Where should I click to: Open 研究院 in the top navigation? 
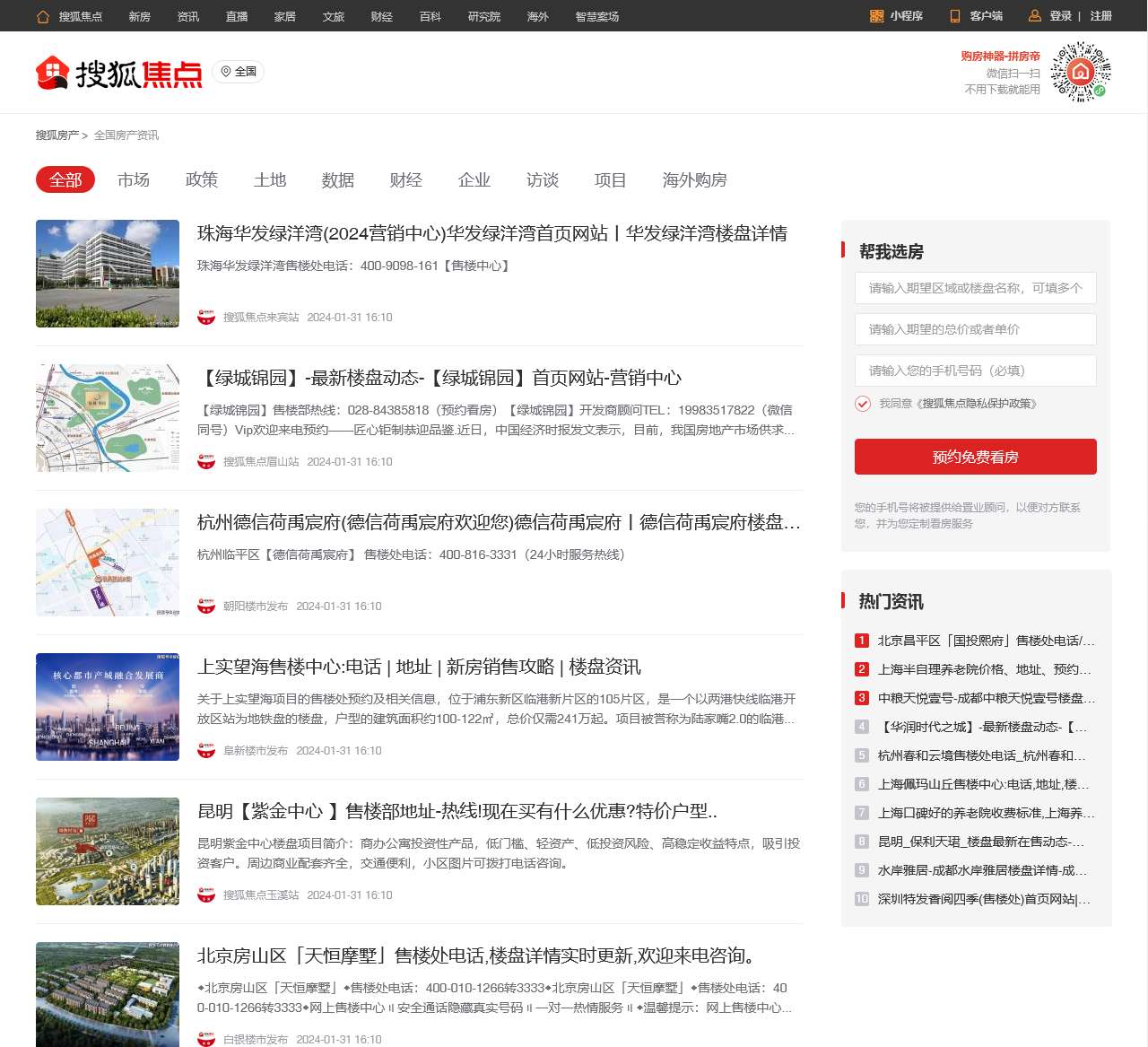click(x=483, y=16)
